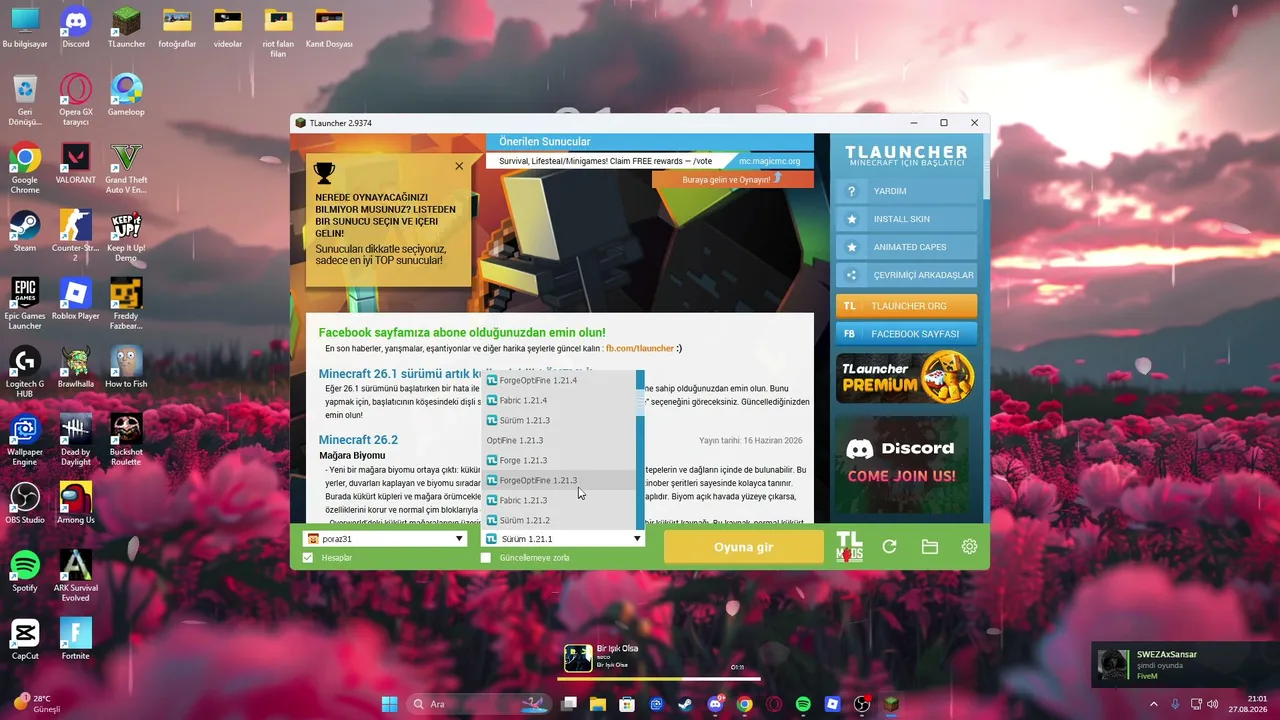Screen dimensions: 1280x720
Task: Click the Bir Işık Olsa song progress bar
Action: click(x=658, y=679)
